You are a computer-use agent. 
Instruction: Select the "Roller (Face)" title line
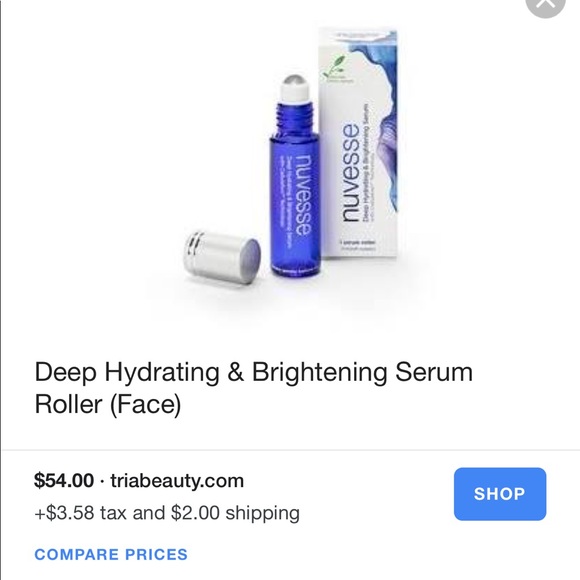(108, 404)
